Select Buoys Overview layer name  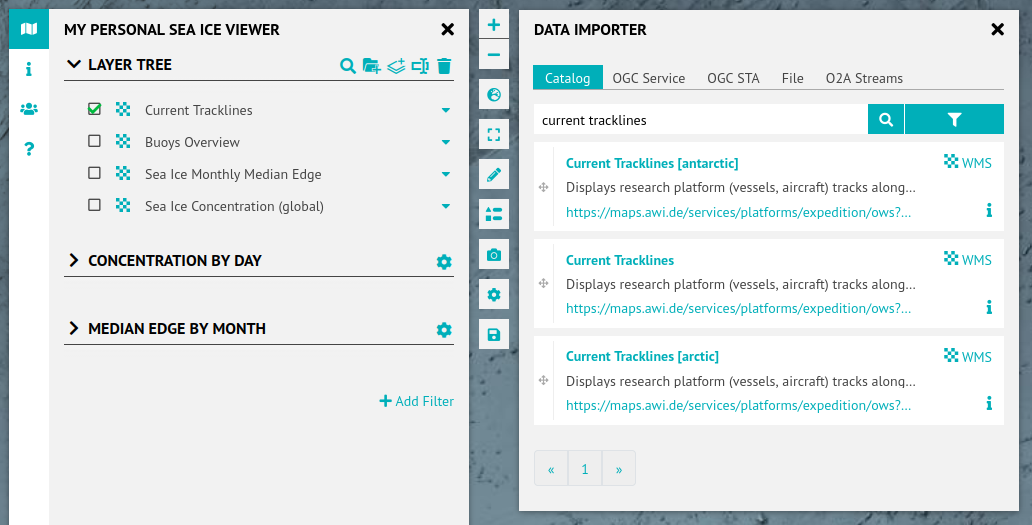point(192,142)
